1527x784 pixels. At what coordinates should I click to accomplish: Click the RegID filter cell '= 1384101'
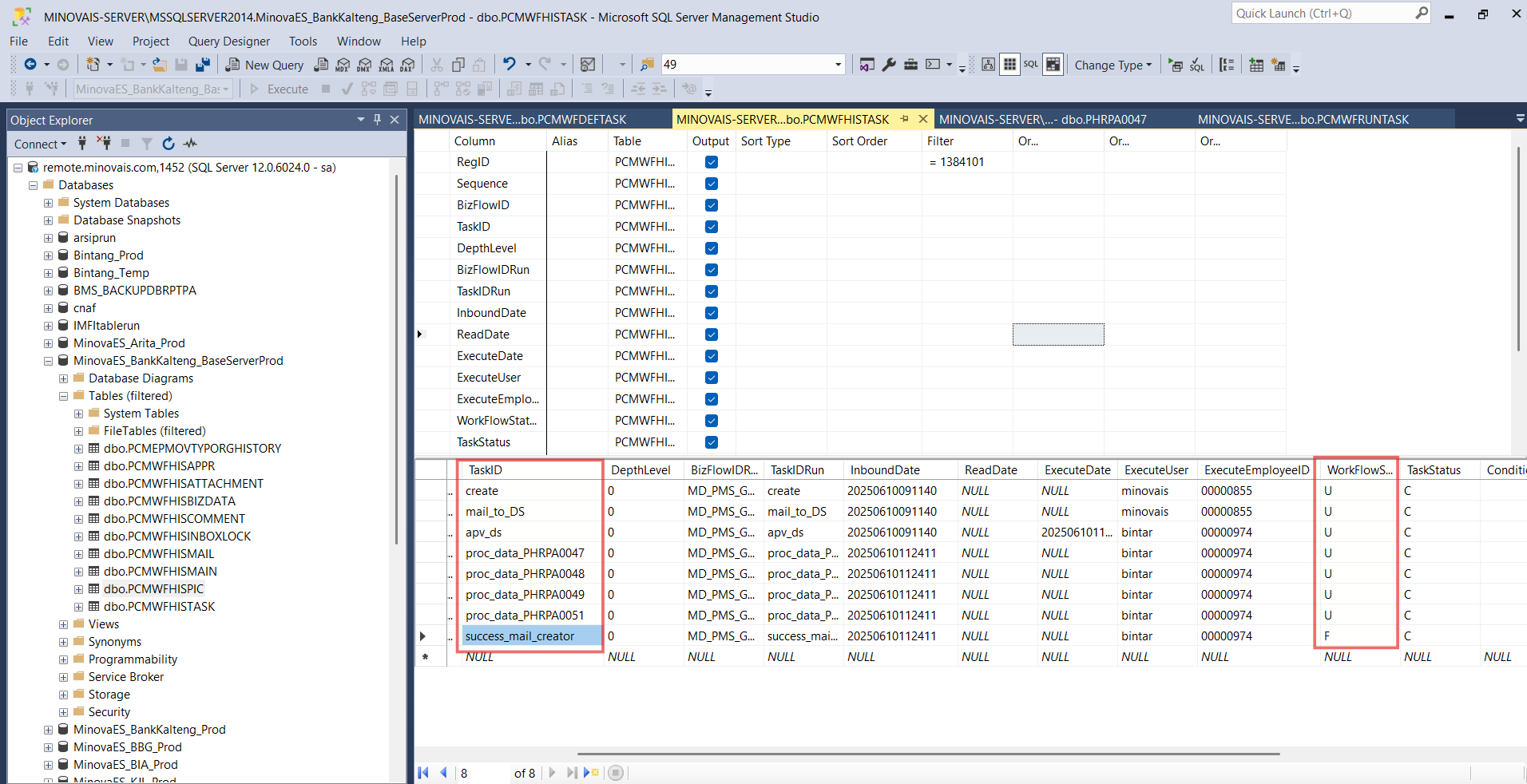(x=967, y=162)
